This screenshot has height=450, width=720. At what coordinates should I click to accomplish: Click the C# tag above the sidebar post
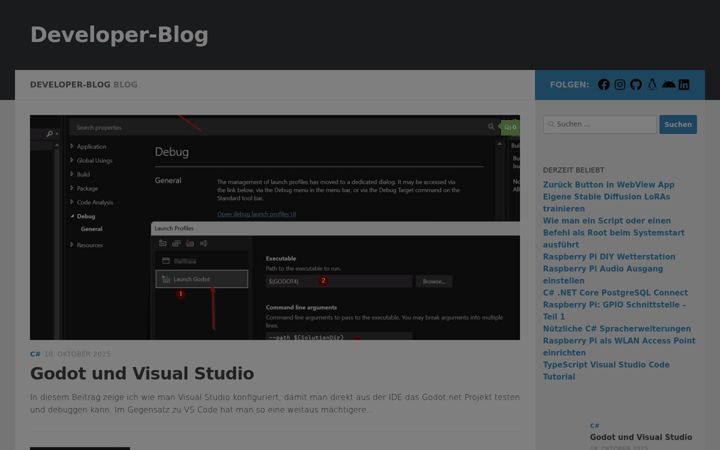click(595, 426)
